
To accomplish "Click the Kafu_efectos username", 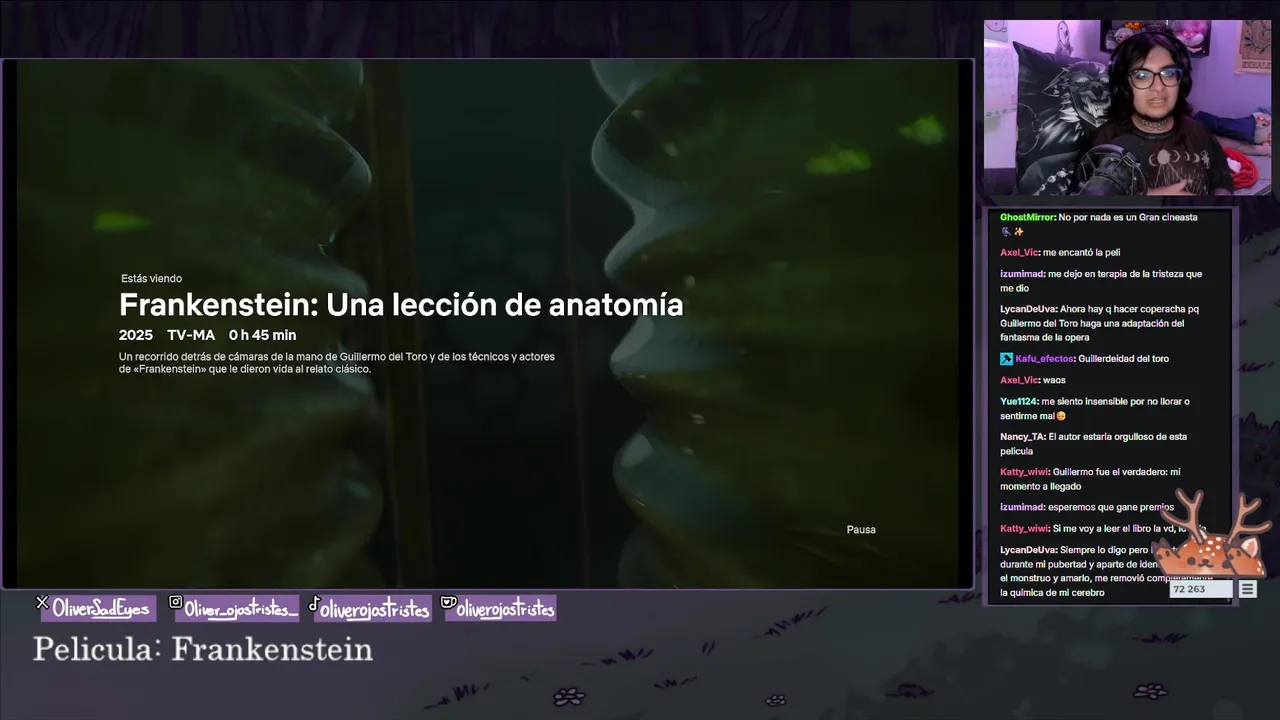I will click(1044, 359).
